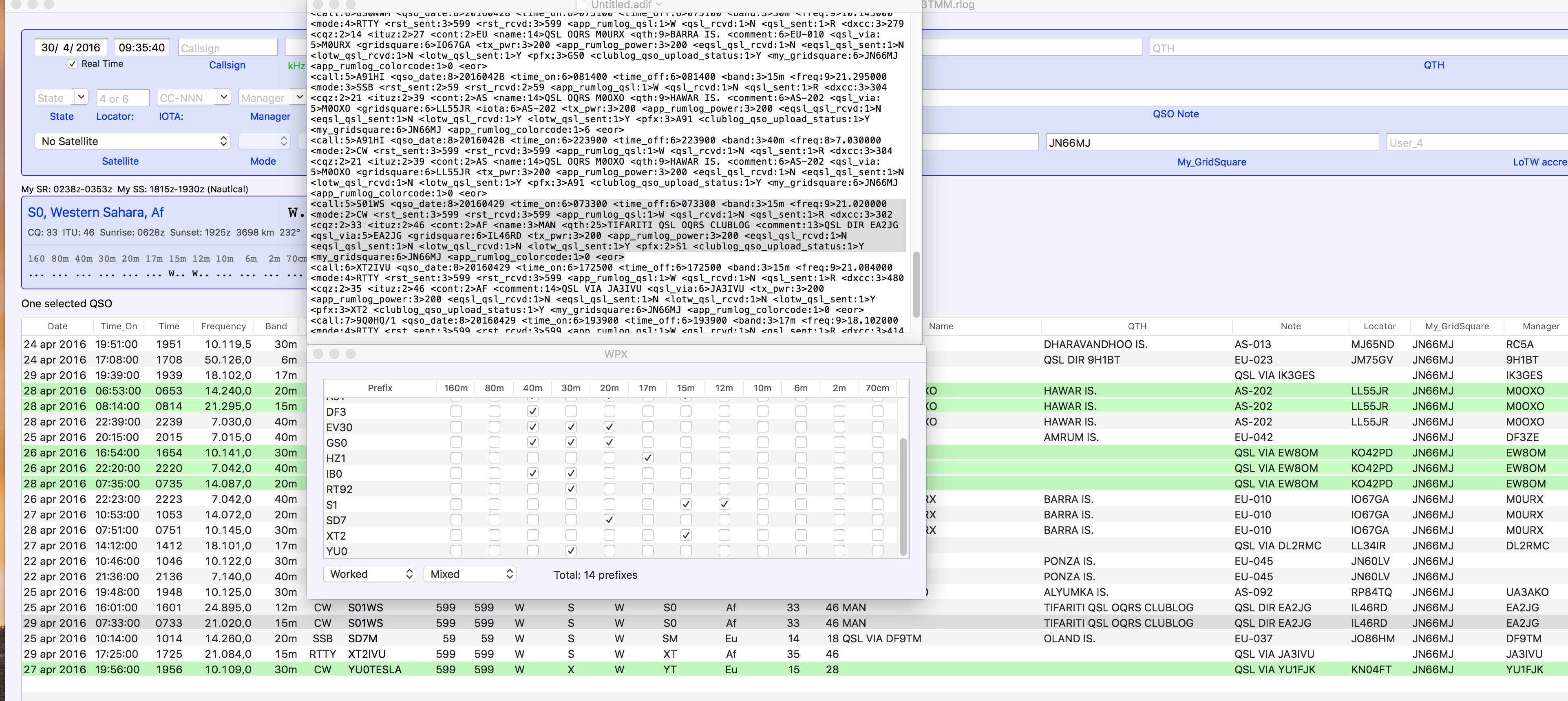Focus the QTH input field
The image size is (1568, 701).
click(x=1358, y=47)
